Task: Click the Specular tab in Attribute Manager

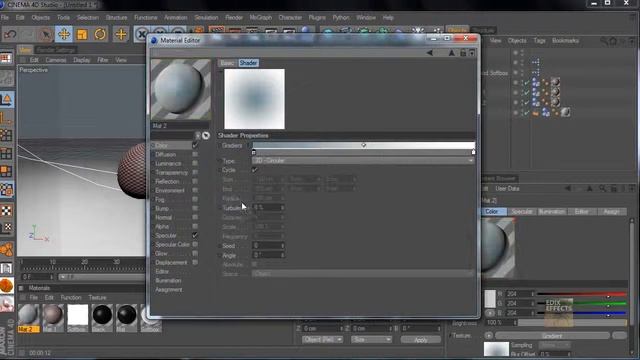Action: (522, 211)
